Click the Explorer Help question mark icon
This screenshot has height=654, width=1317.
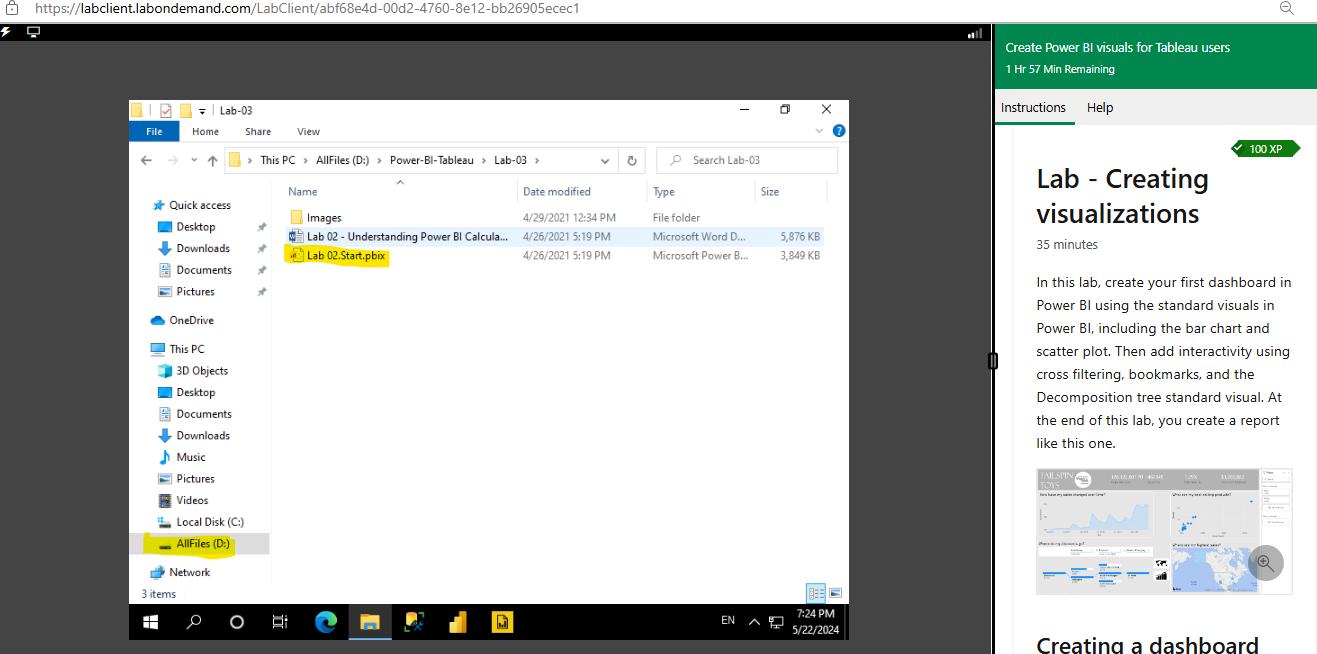pyautogui.click(x=839, y=131)
